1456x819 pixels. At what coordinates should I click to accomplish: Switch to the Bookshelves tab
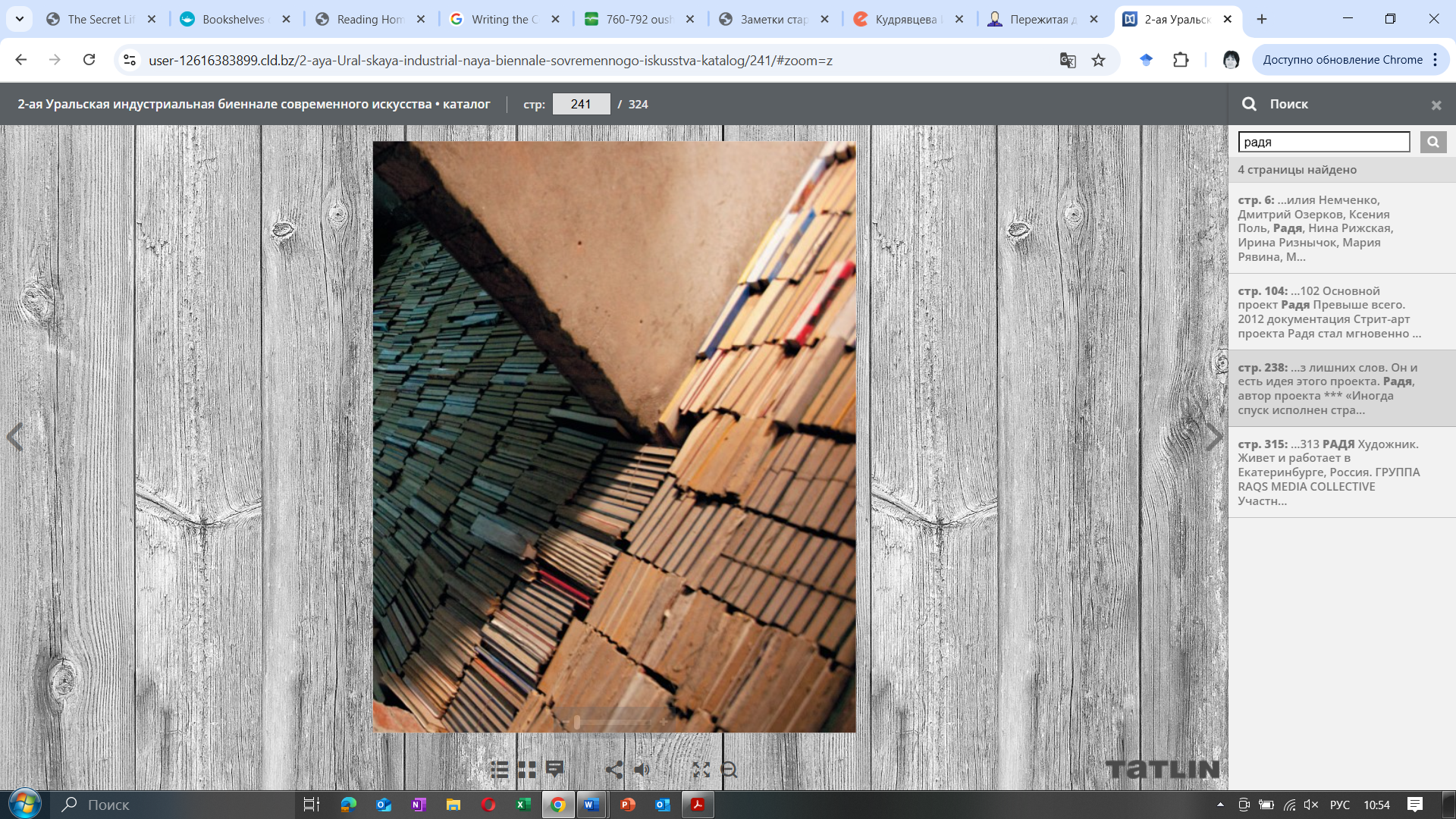click(233, 19)
